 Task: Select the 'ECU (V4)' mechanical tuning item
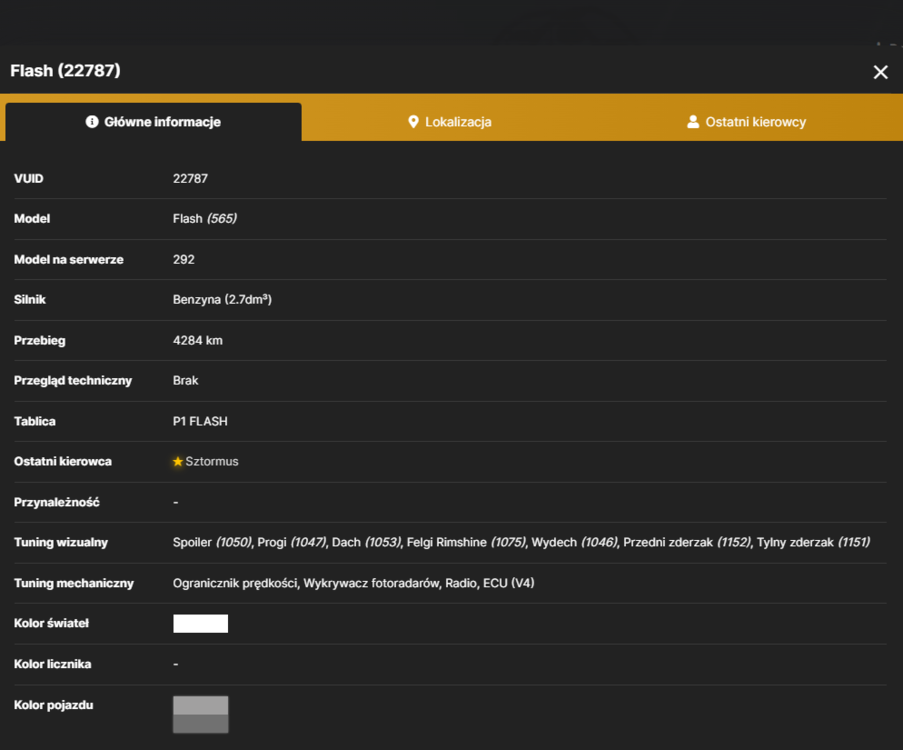tap(509, 584)
